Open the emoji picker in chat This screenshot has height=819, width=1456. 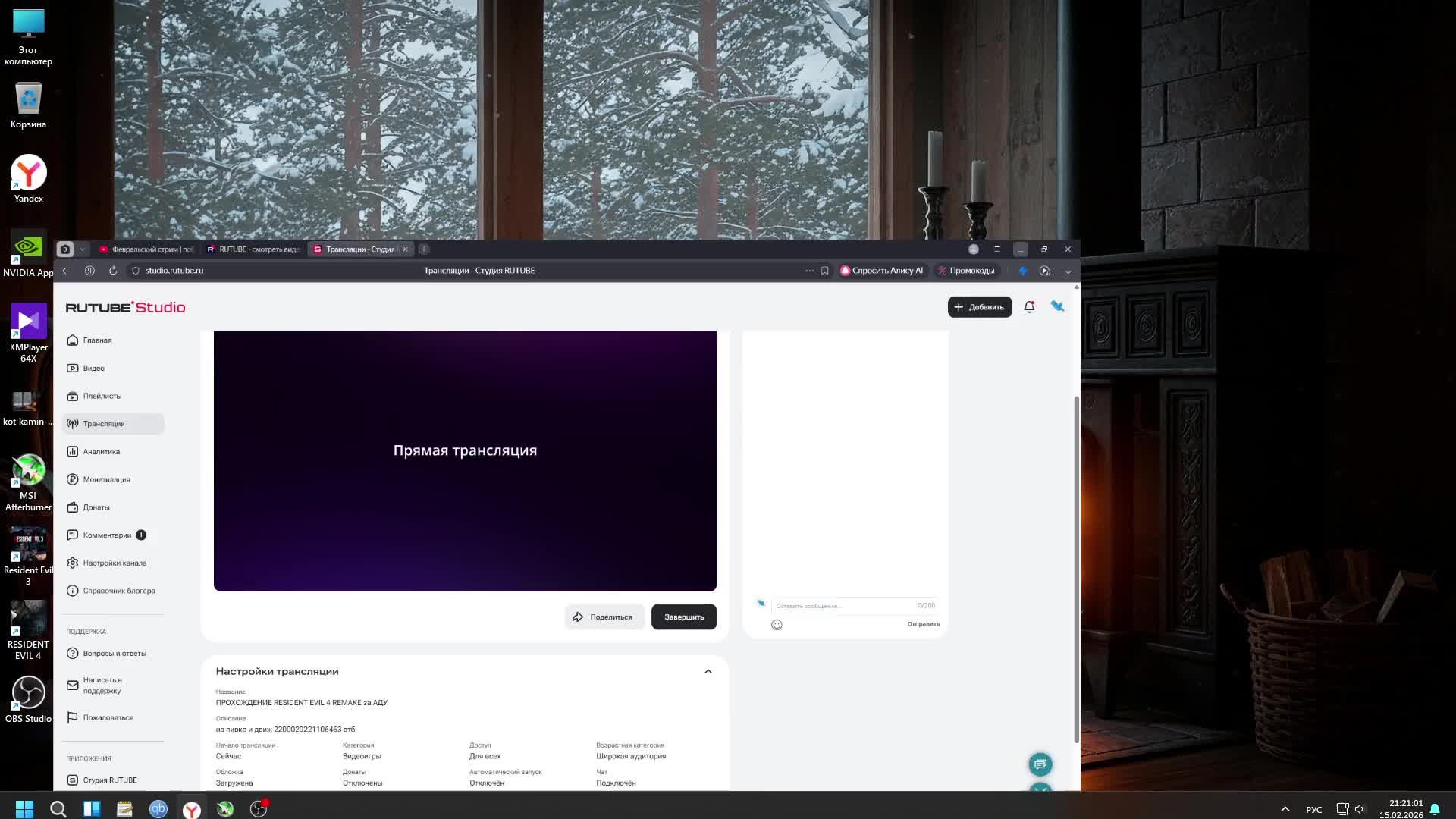[x=777, y=625]
